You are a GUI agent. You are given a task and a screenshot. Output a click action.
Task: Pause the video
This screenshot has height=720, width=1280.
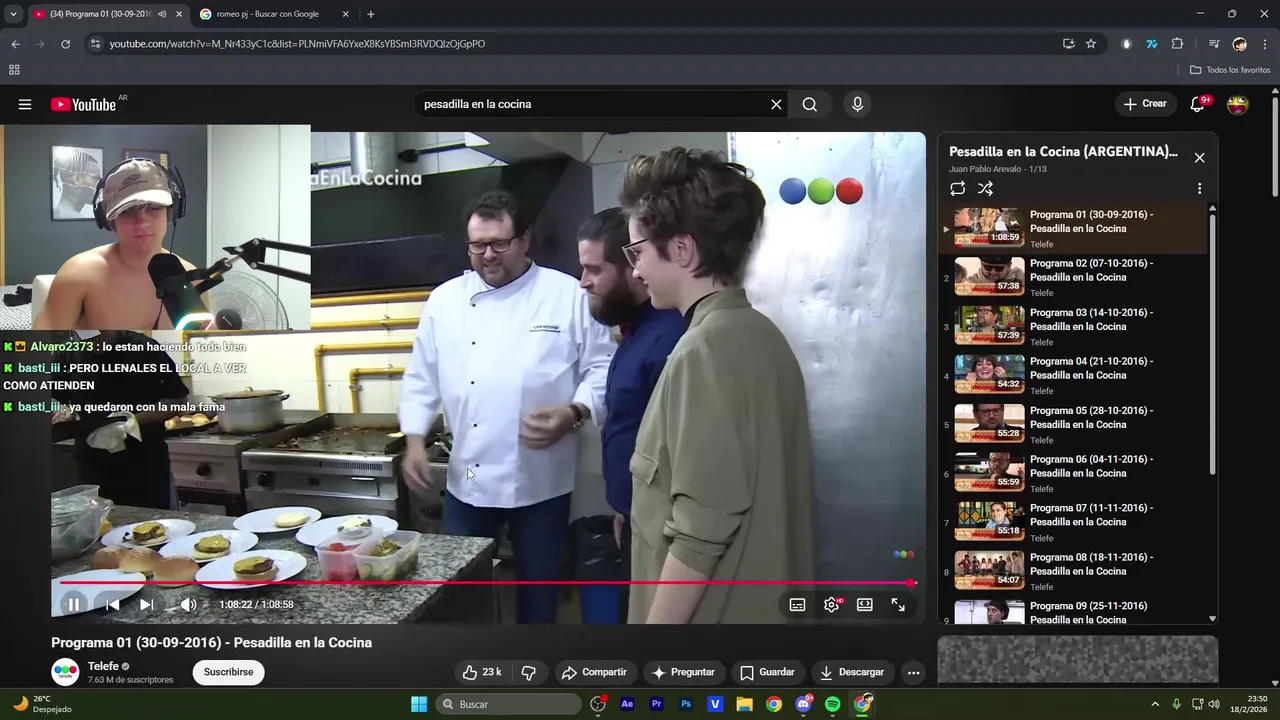tap(74, 604)
